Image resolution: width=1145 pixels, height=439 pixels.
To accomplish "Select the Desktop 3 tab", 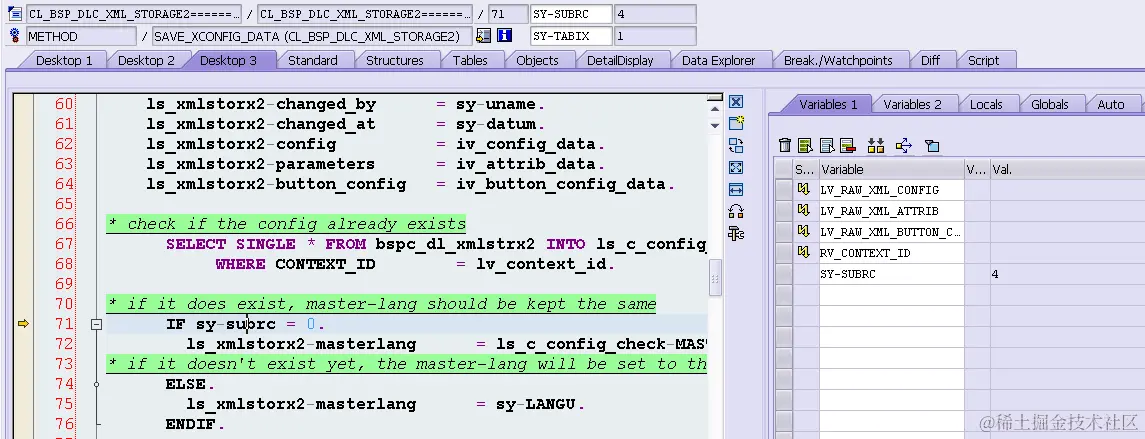I will coord(229,61).
